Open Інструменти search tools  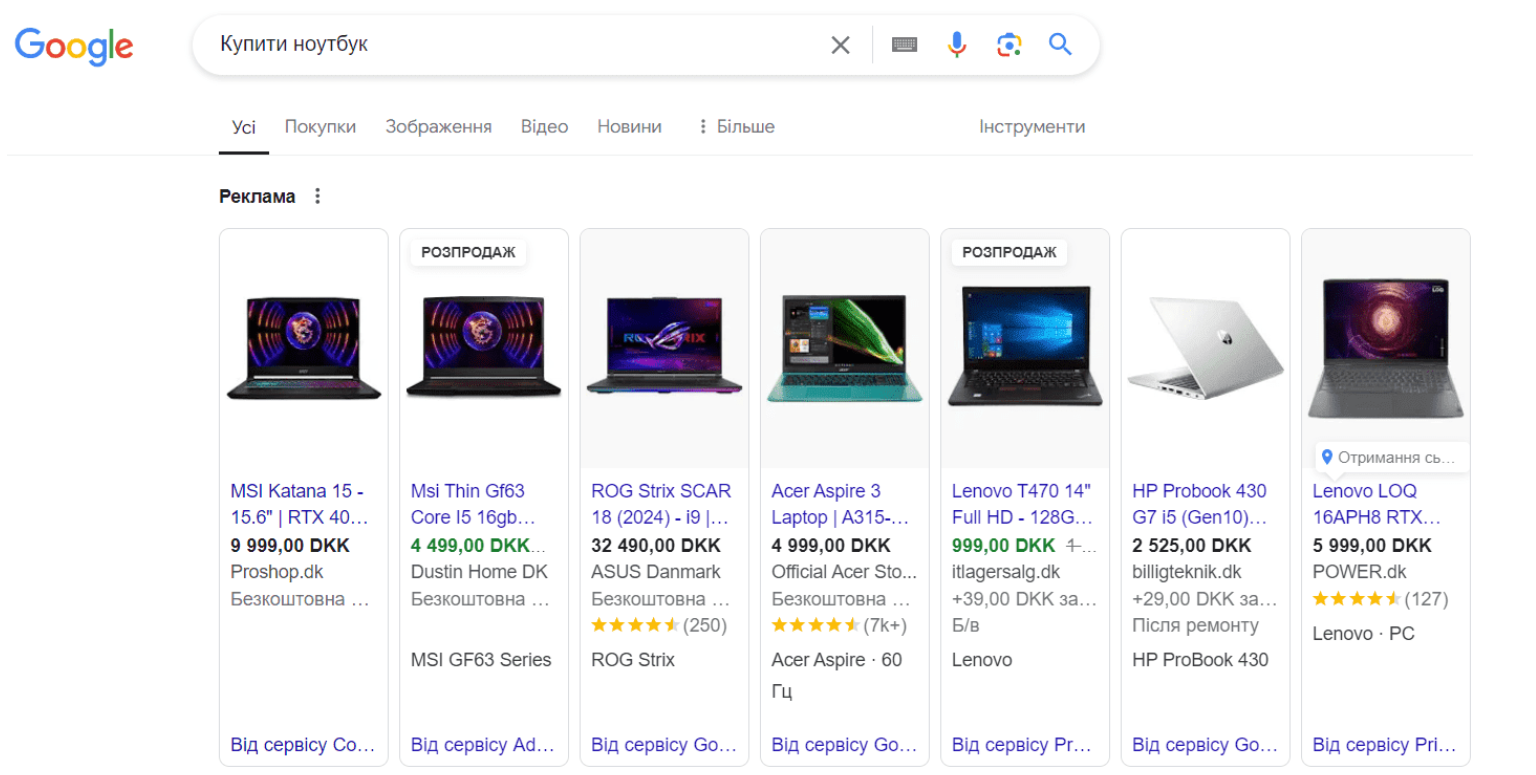(1032, 127)
